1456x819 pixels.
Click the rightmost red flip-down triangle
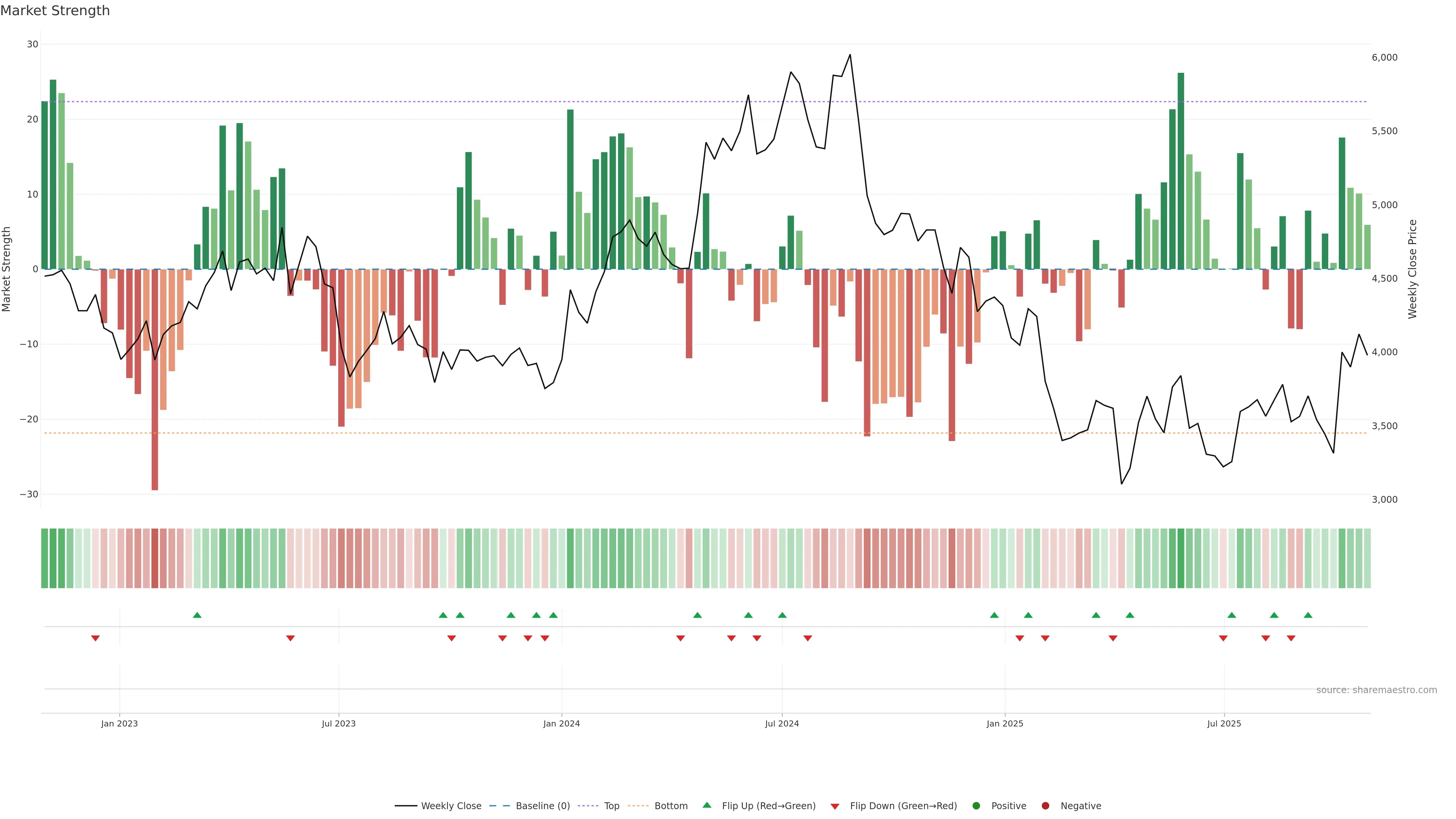point(1291,638)
